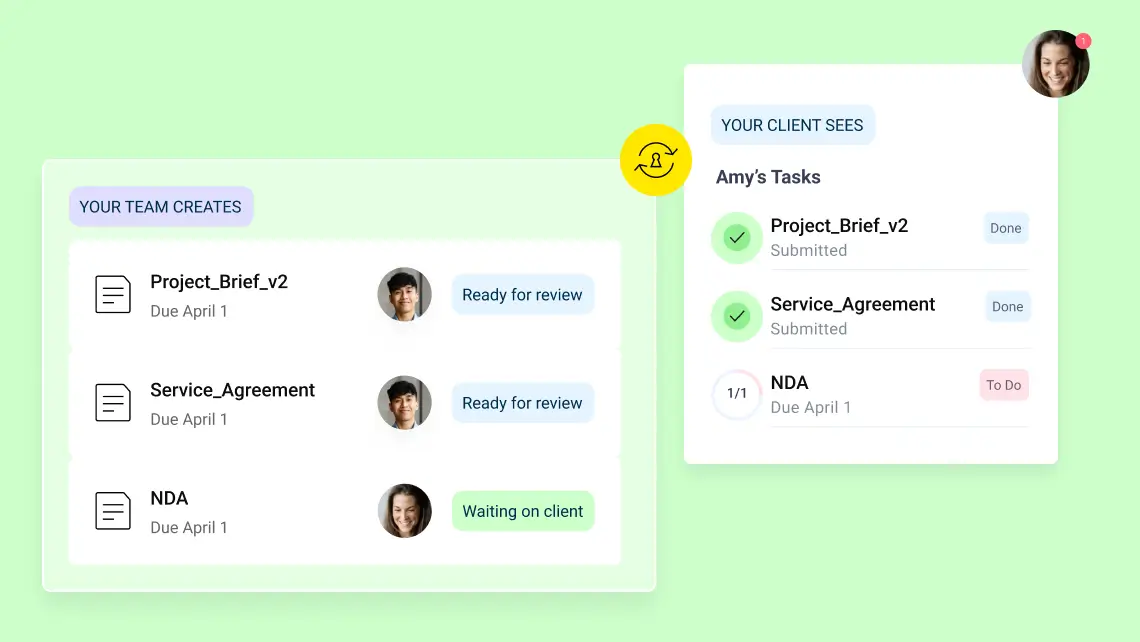Screen dimensions: 1140x642
Task: Open the Service_Agreement document icon in team list
Action: tap(113, 403)
